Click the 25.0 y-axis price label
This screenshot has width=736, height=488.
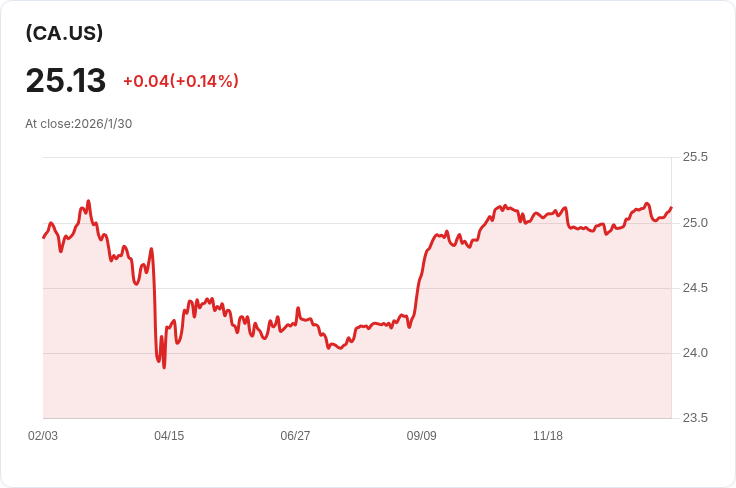(x=695, y=222)
